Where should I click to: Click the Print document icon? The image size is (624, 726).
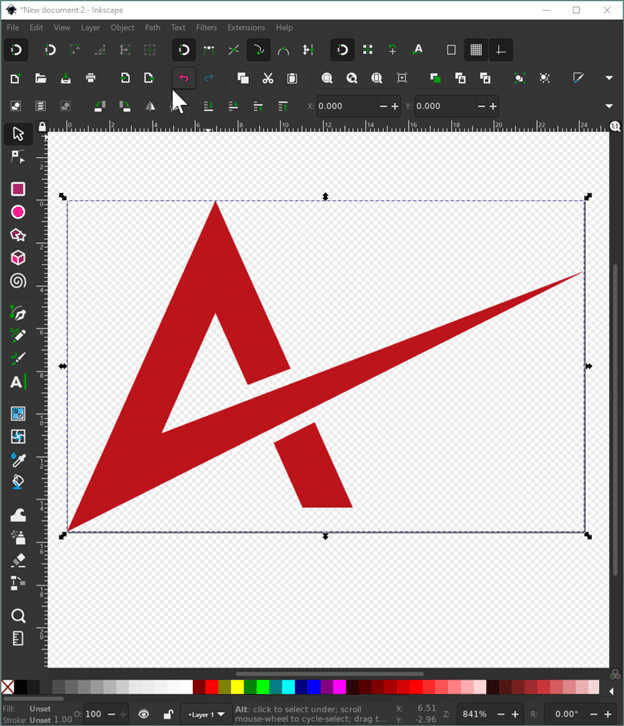91,78
